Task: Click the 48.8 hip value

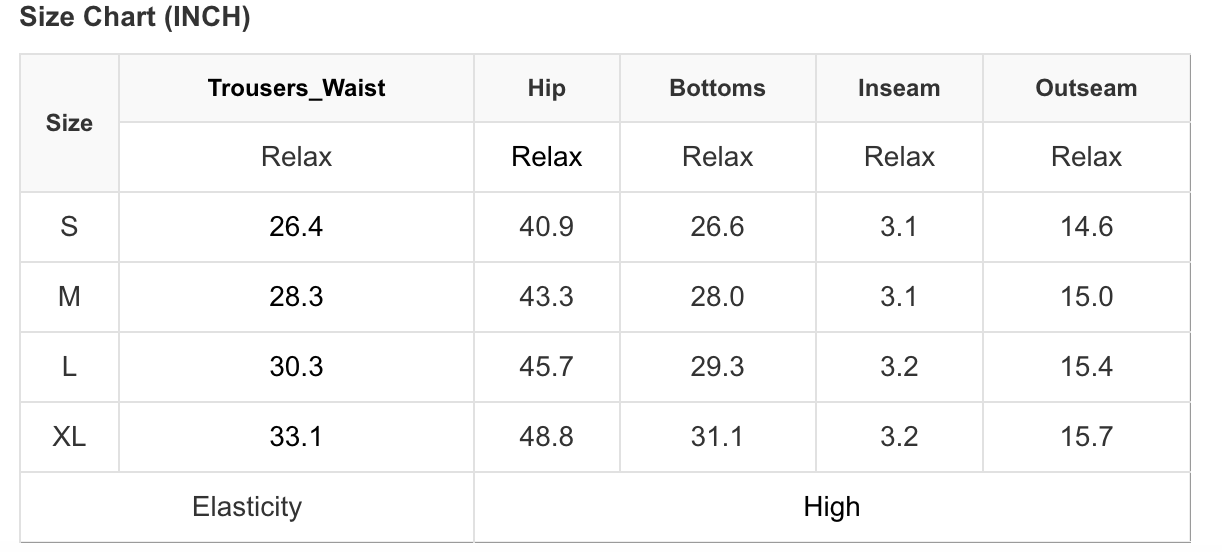Action: click(546, 437)
